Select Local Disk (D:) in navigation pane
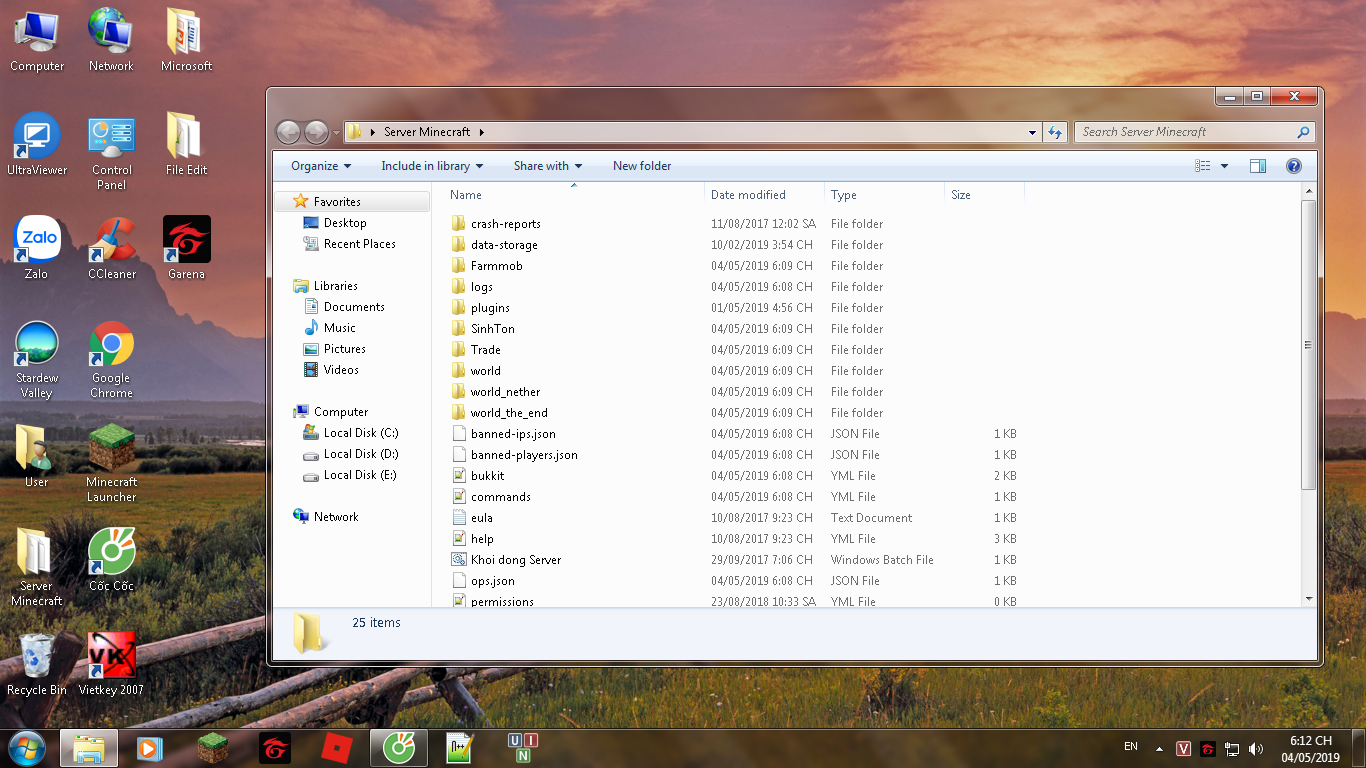 [x=360, y=454]
